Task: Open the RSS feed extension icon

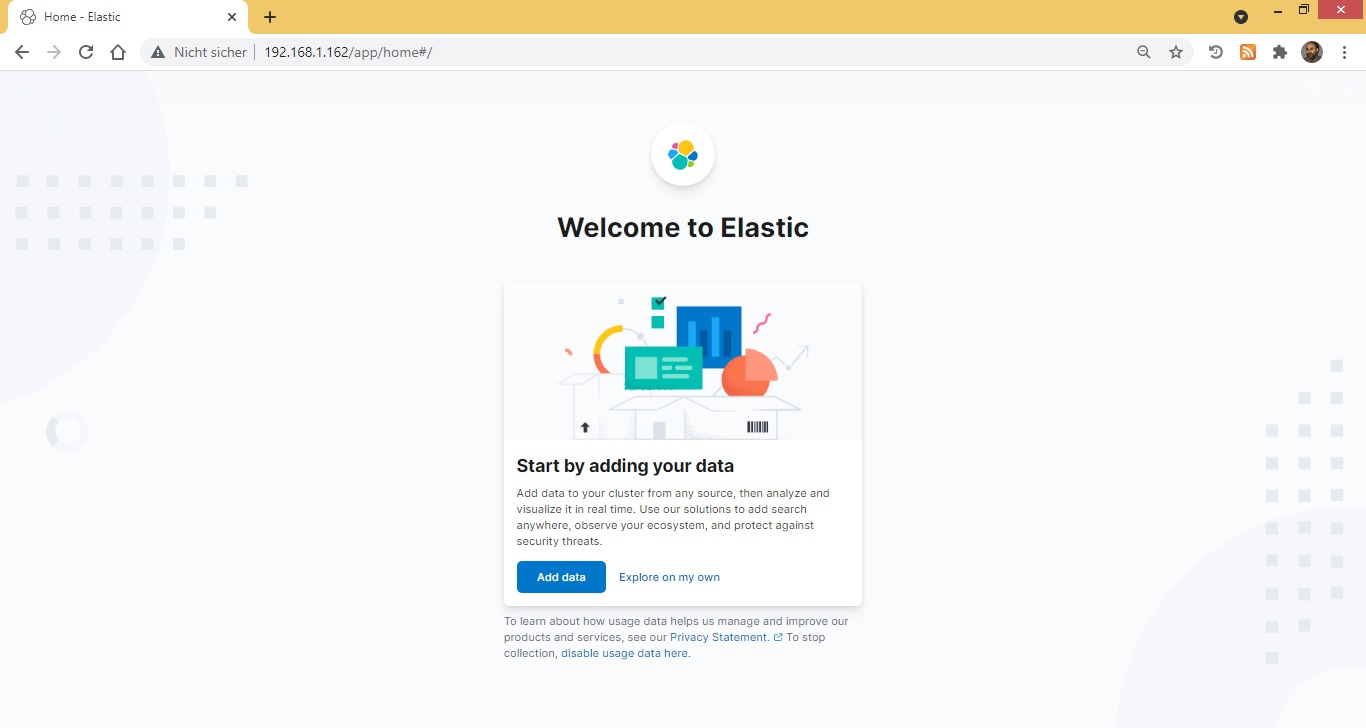Action: point(1248,52)
